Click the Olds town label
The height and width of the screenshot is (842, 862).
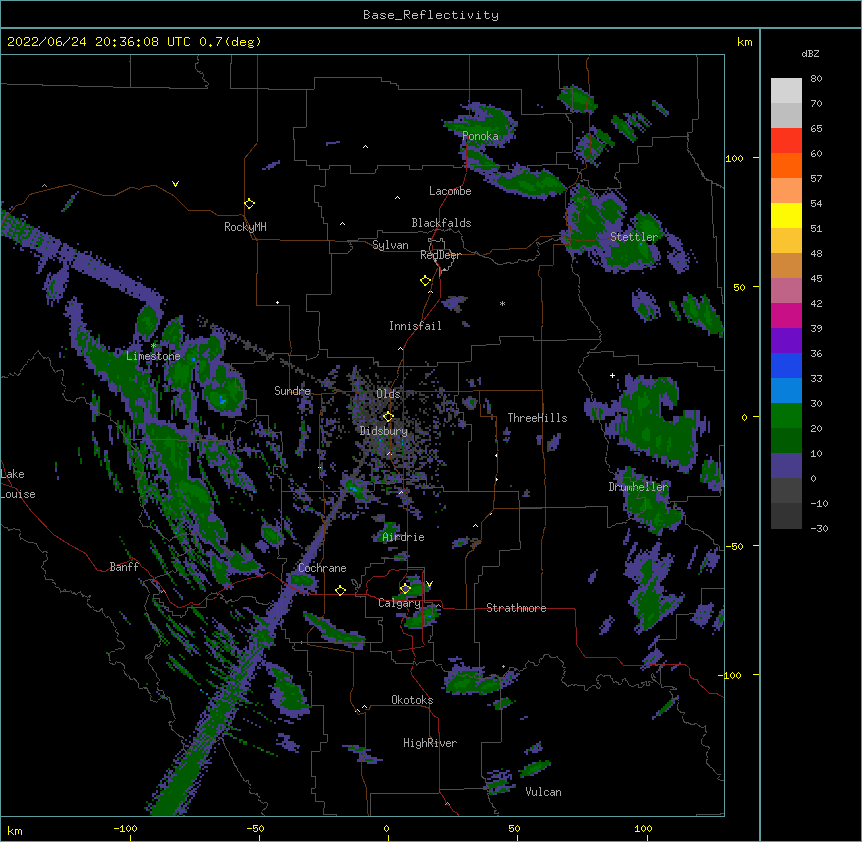click(388, 394)
